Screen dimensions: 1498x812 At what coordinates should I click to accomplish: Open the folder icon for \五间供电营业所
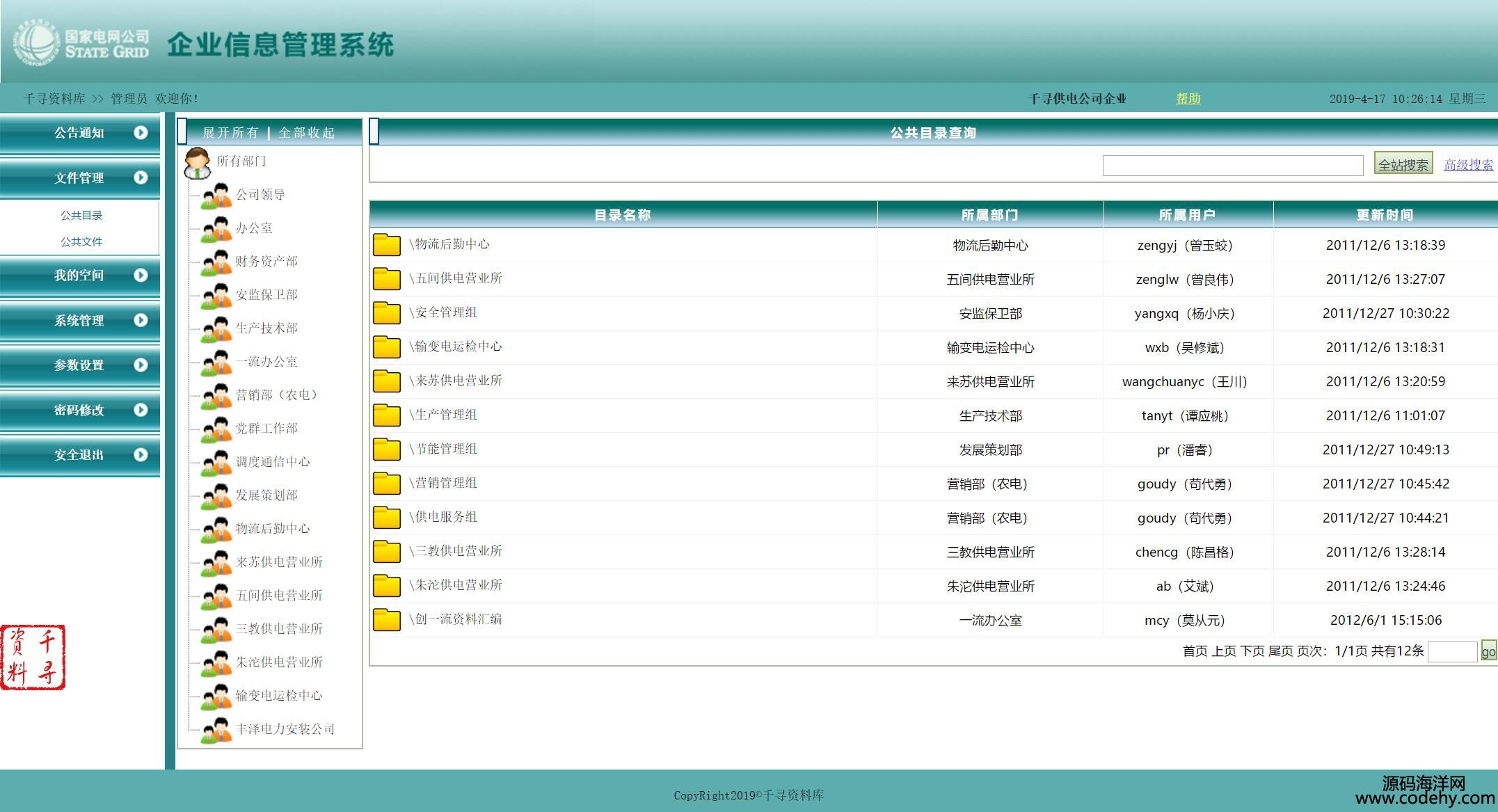pyautogui.click(x=387, y=278)
